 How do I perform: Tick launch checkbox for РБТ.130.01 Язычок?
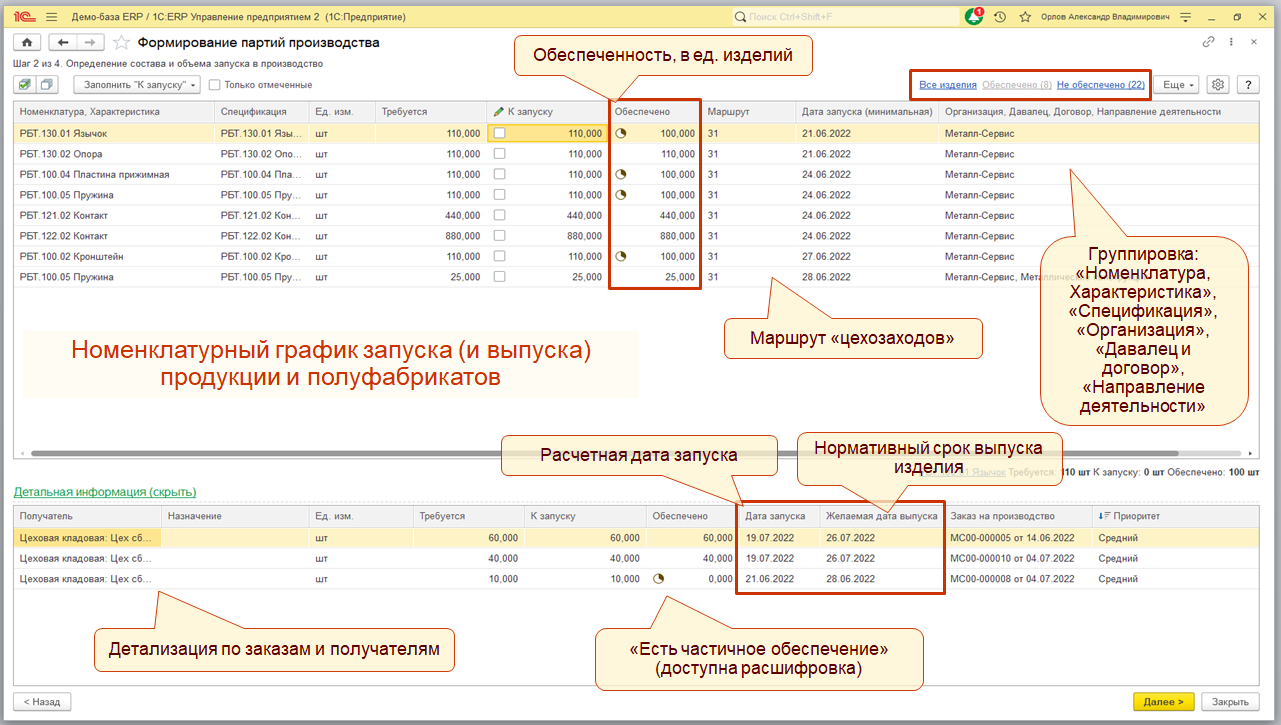[x=499, y=133]
